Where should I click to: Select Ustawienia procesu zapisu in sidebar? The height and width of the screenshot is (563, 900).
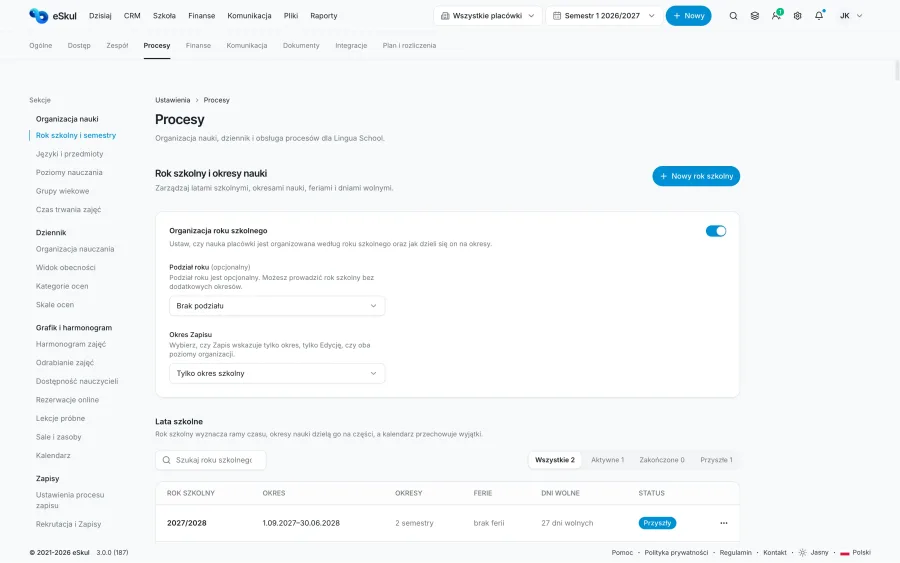70,500
